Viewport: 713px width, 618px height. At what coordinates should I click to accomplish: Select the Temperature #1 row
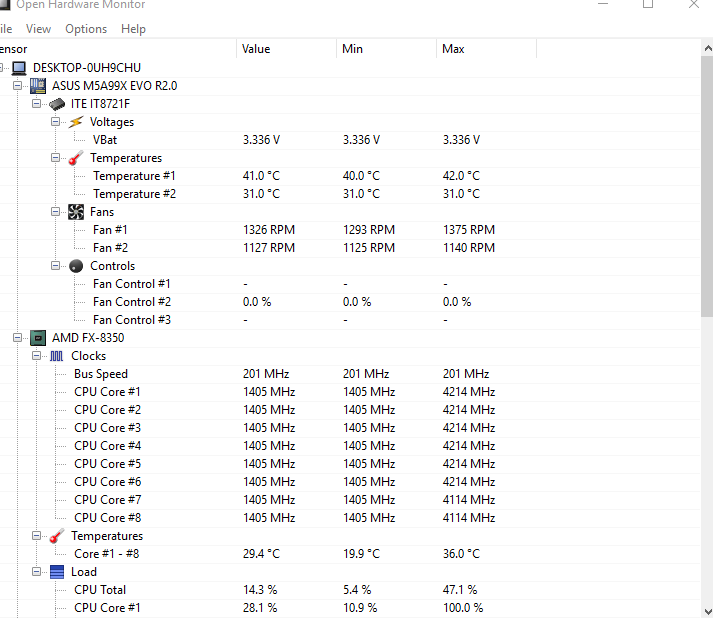(x=350, y=176)
